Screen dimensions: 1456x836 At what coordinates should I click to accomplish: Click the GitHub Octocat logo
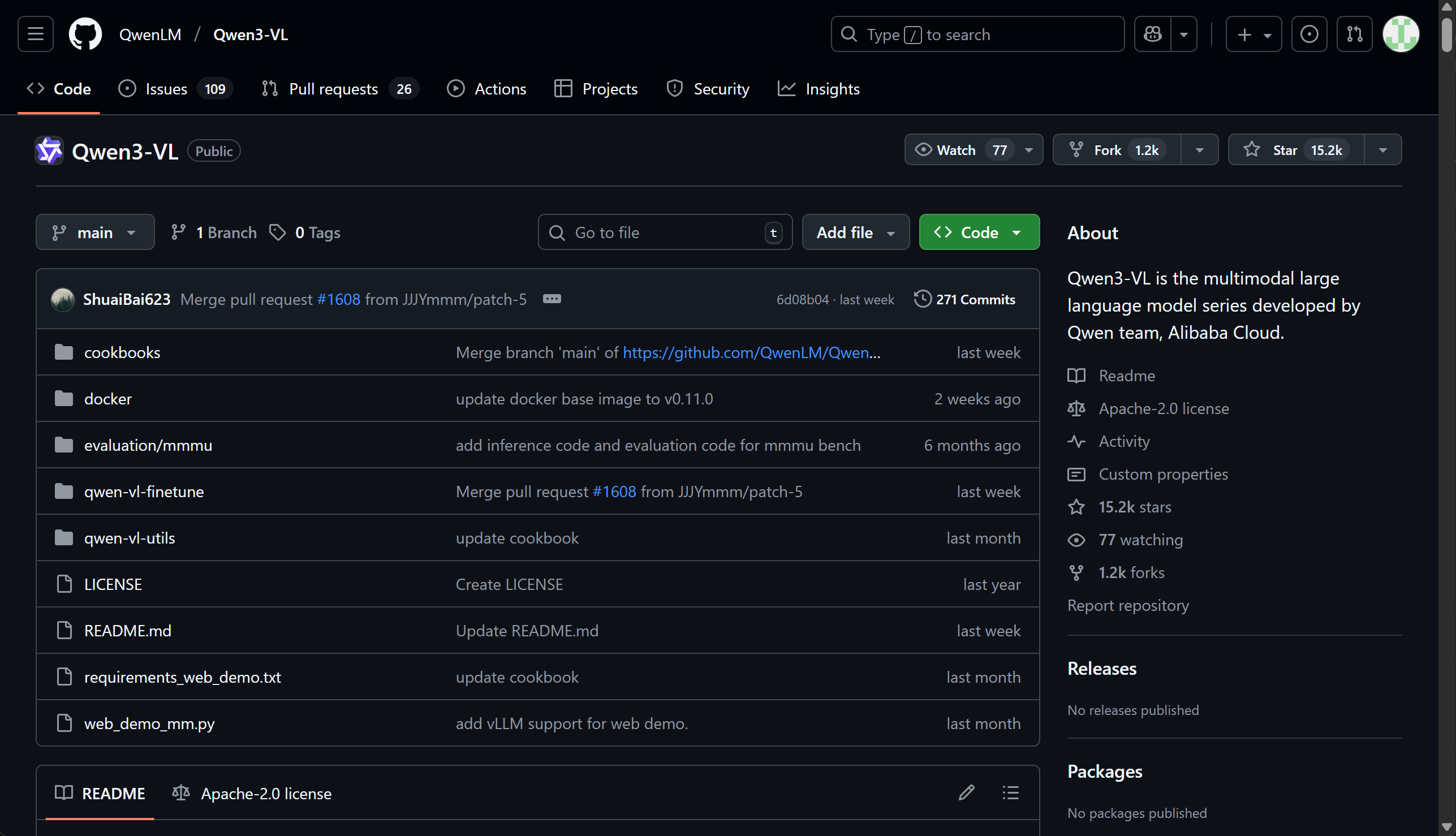(85, 35)
